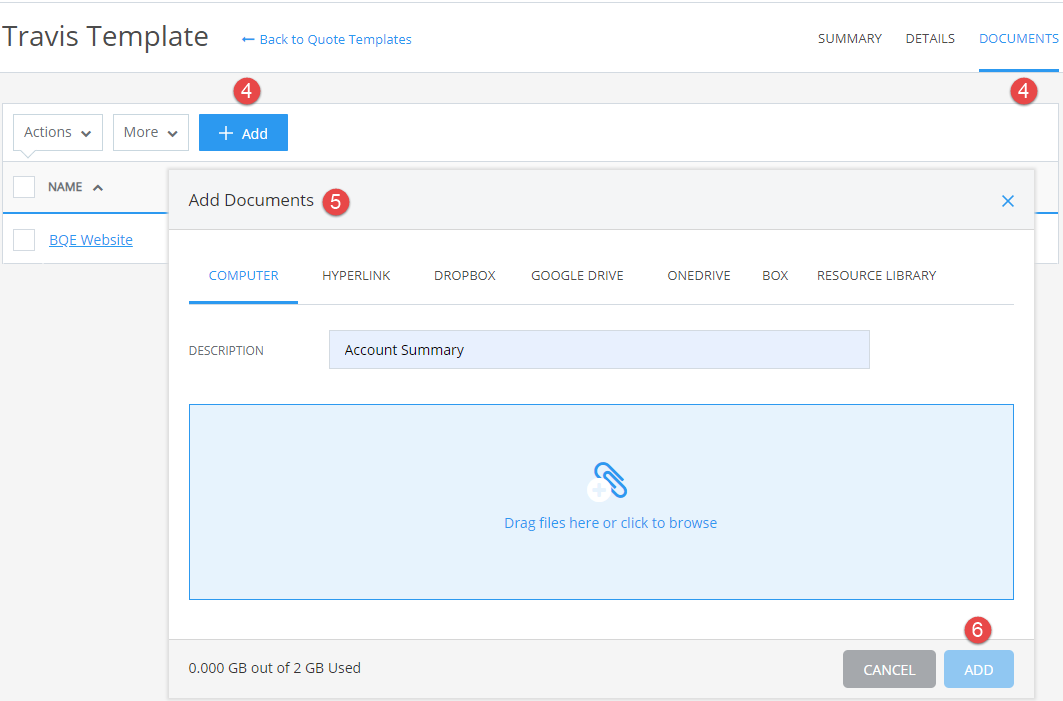Open the Actions dropdown

pos(58,132)
